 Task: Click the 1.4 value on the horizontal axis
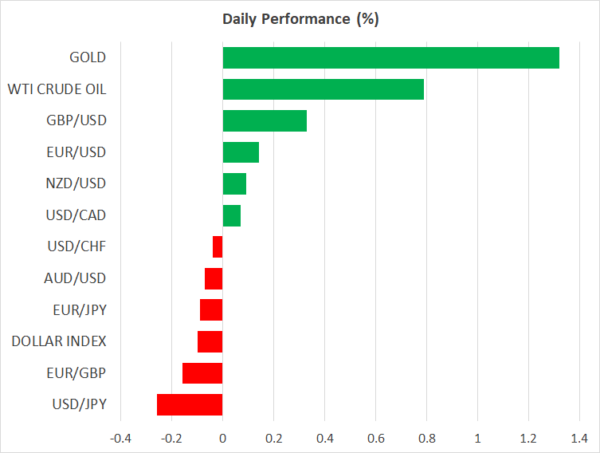(x=579, y=438)
